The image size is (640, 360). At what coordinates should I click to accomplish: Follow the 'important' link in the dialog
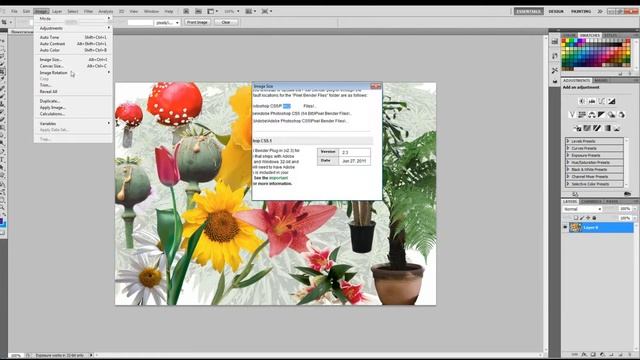point(278,178)
